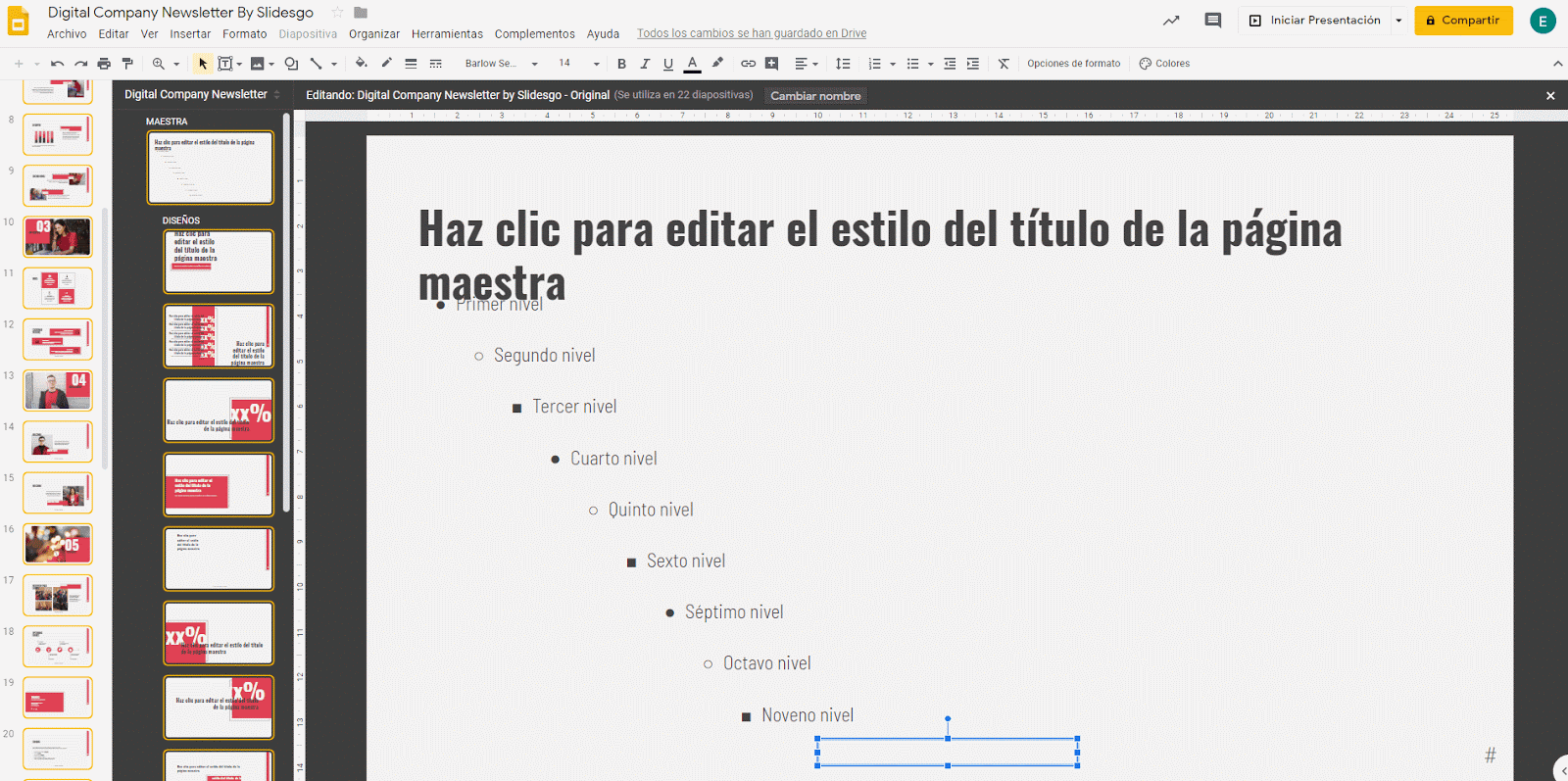
Task: Toggle Italic formatting
Action: click(645, 64)
